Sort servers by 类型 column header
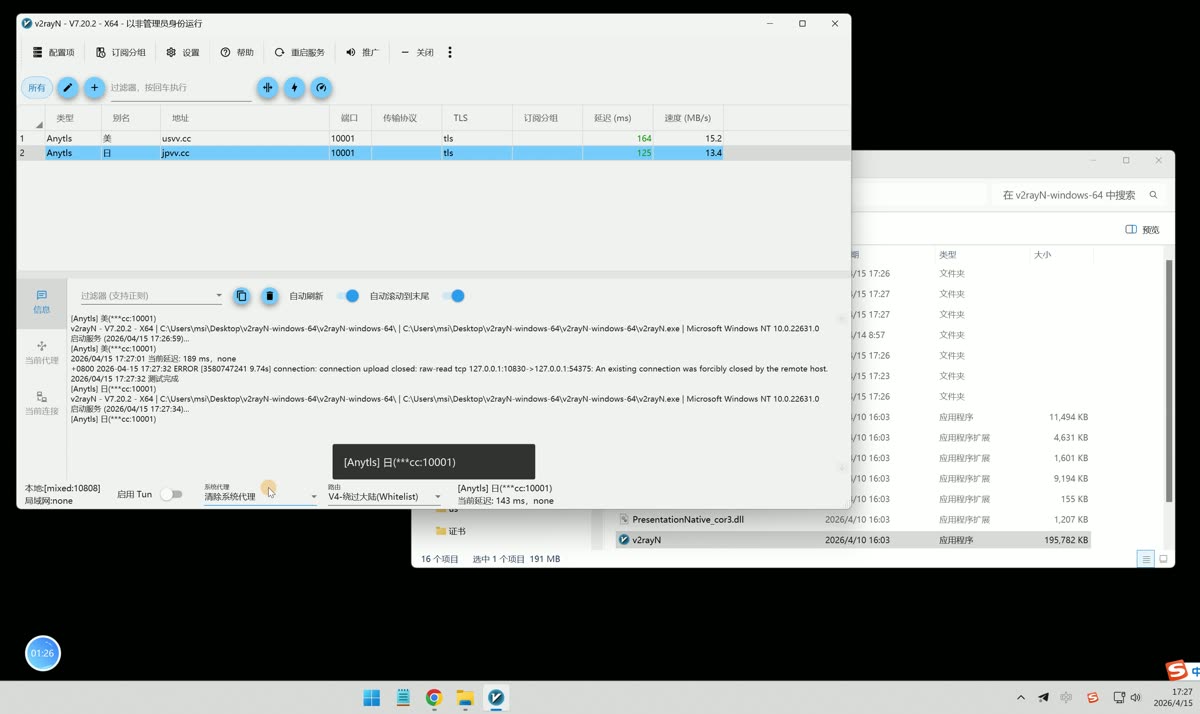The height and width of the screenshot is (714, 1200). pos(72,118)
